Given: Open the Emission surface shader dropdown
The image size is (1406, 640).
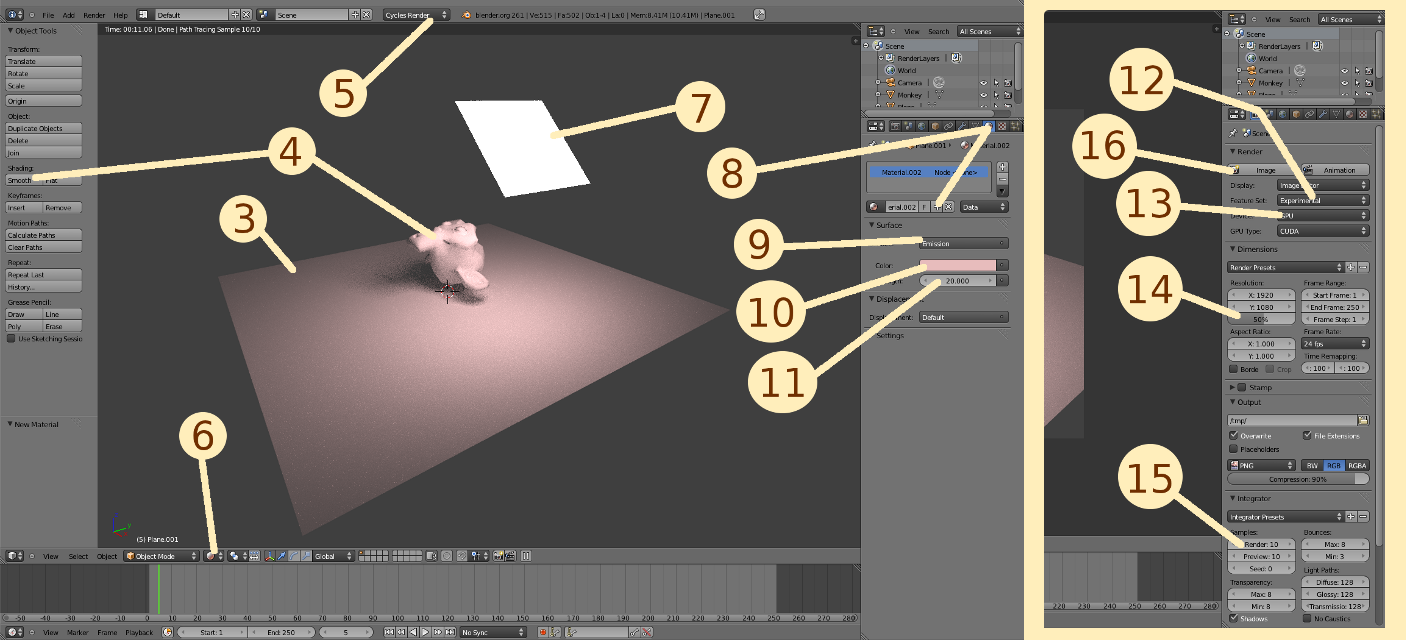Looking at the screenshot, I should pyautogui.click(x=962, y=243).
